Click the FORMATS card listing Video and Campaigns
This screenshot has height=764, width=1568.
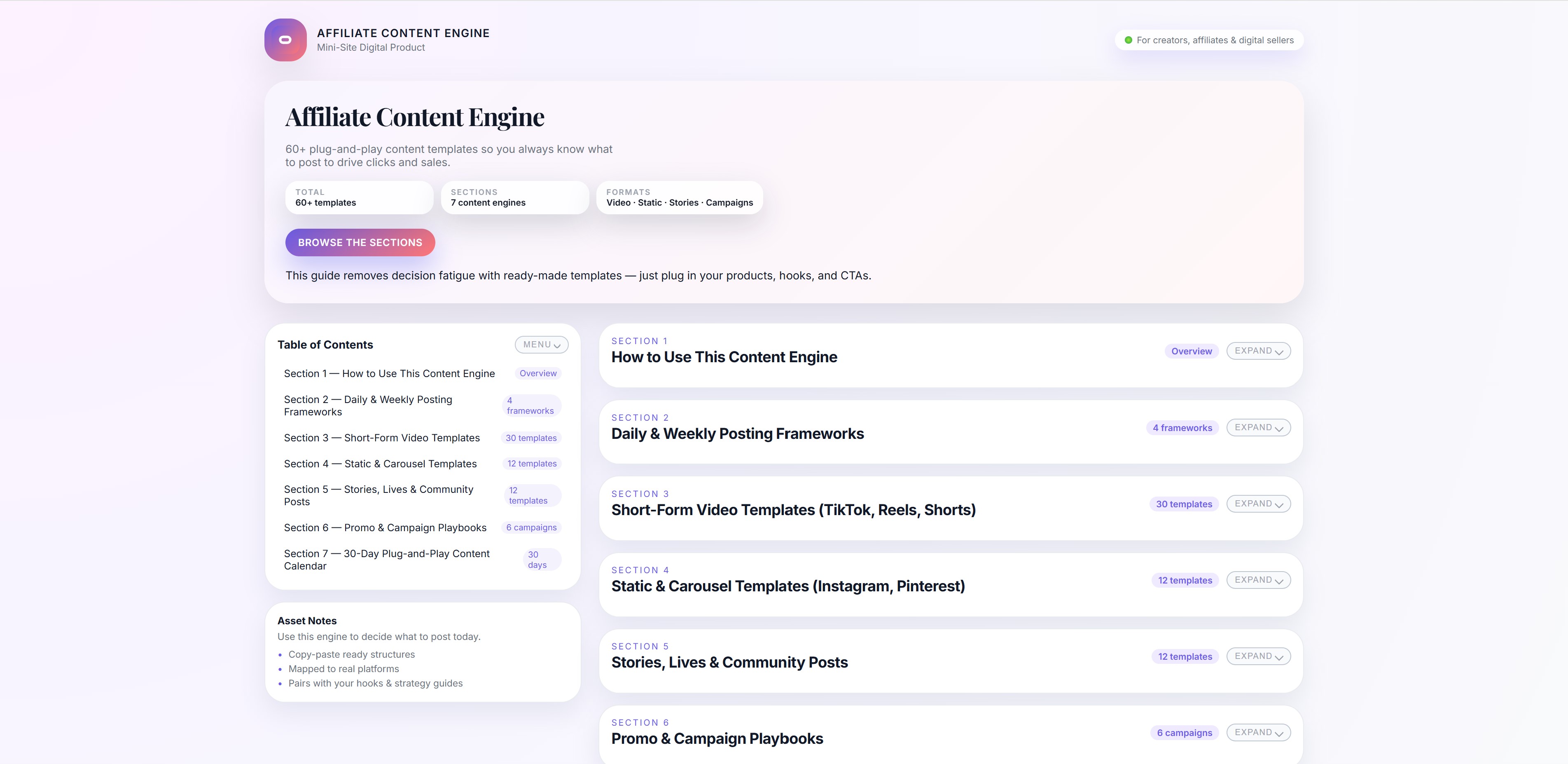coord(679,197)
